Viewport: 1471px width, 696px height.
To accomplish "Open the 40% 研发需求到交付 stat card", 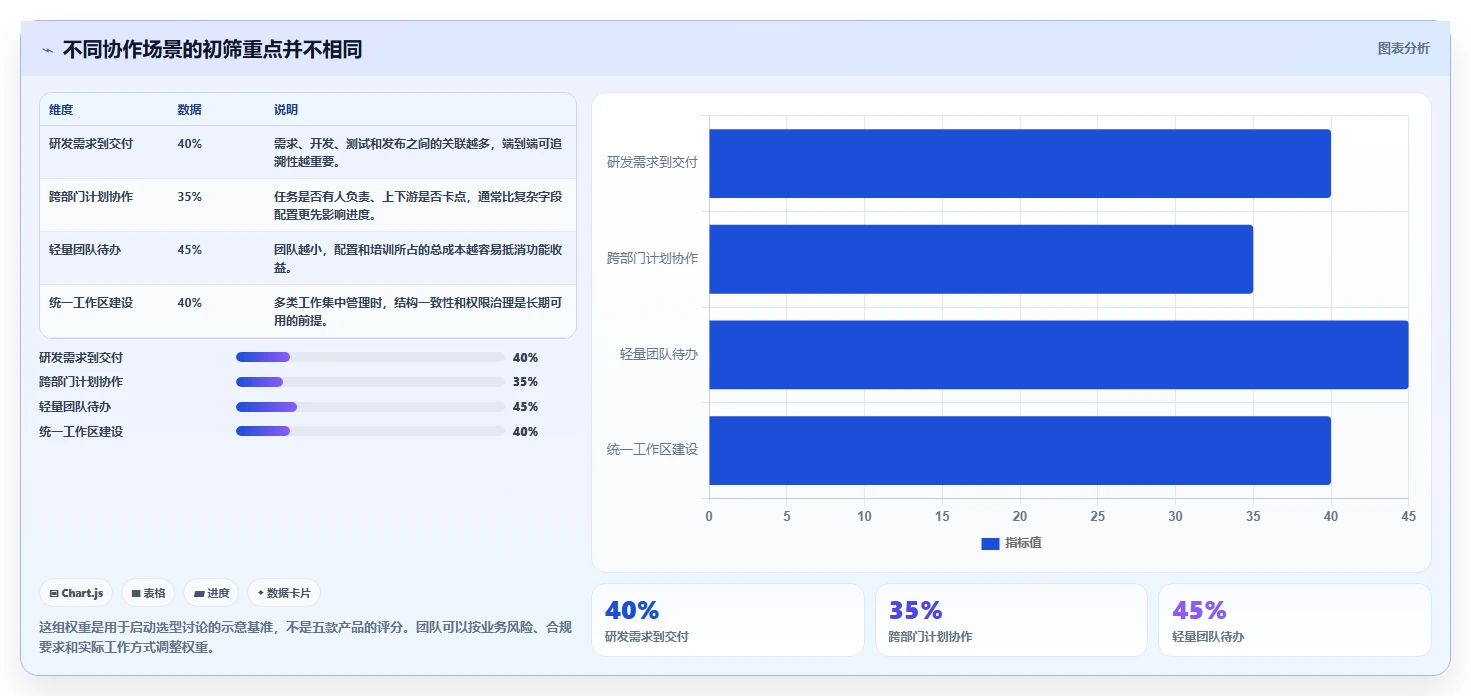I will click(x=728, y=620).
